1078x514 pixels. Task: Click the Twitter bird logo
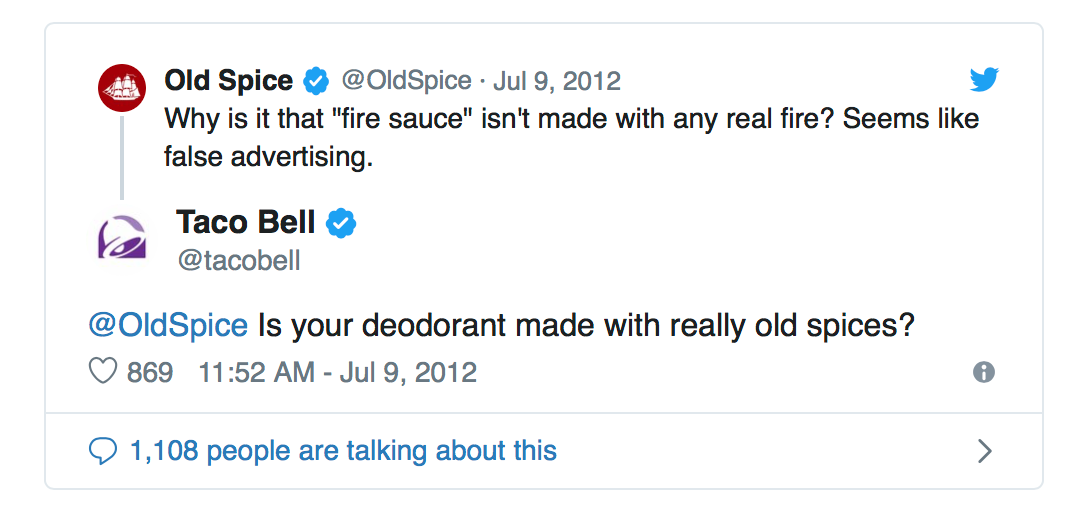pos(984,80)
